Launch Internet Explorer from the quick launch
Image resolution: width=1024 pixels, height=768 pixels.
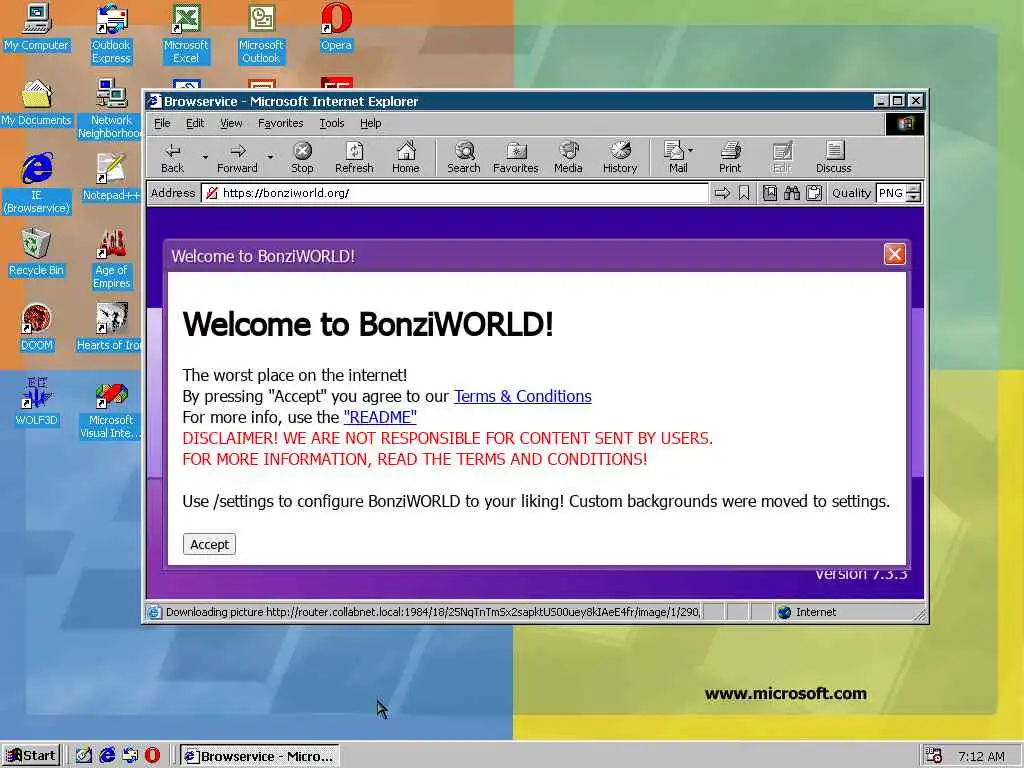pyautogui.click(x=107, y=756)
